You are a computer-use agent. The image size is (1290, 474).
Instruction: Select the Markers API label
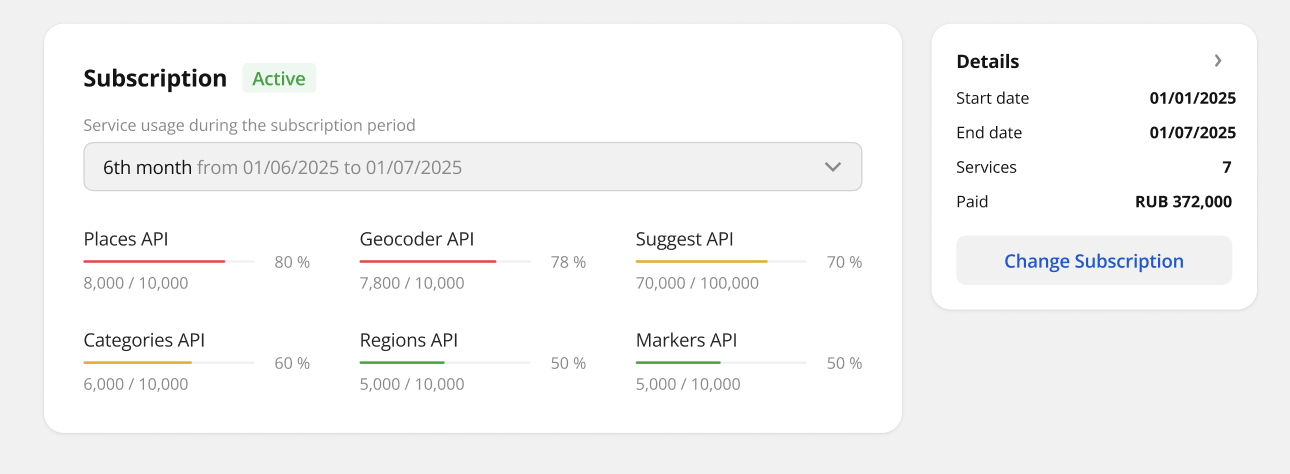tap(686, 340)
